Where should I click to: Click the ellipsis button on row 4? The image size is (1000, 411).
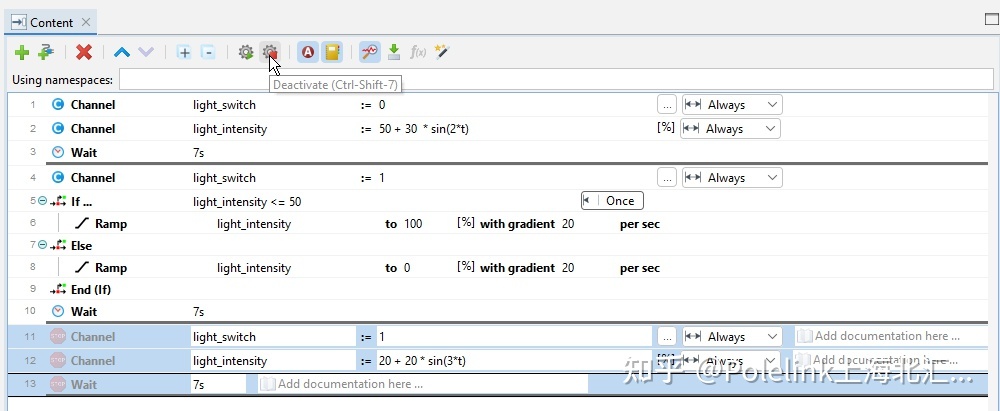point(666,178)
